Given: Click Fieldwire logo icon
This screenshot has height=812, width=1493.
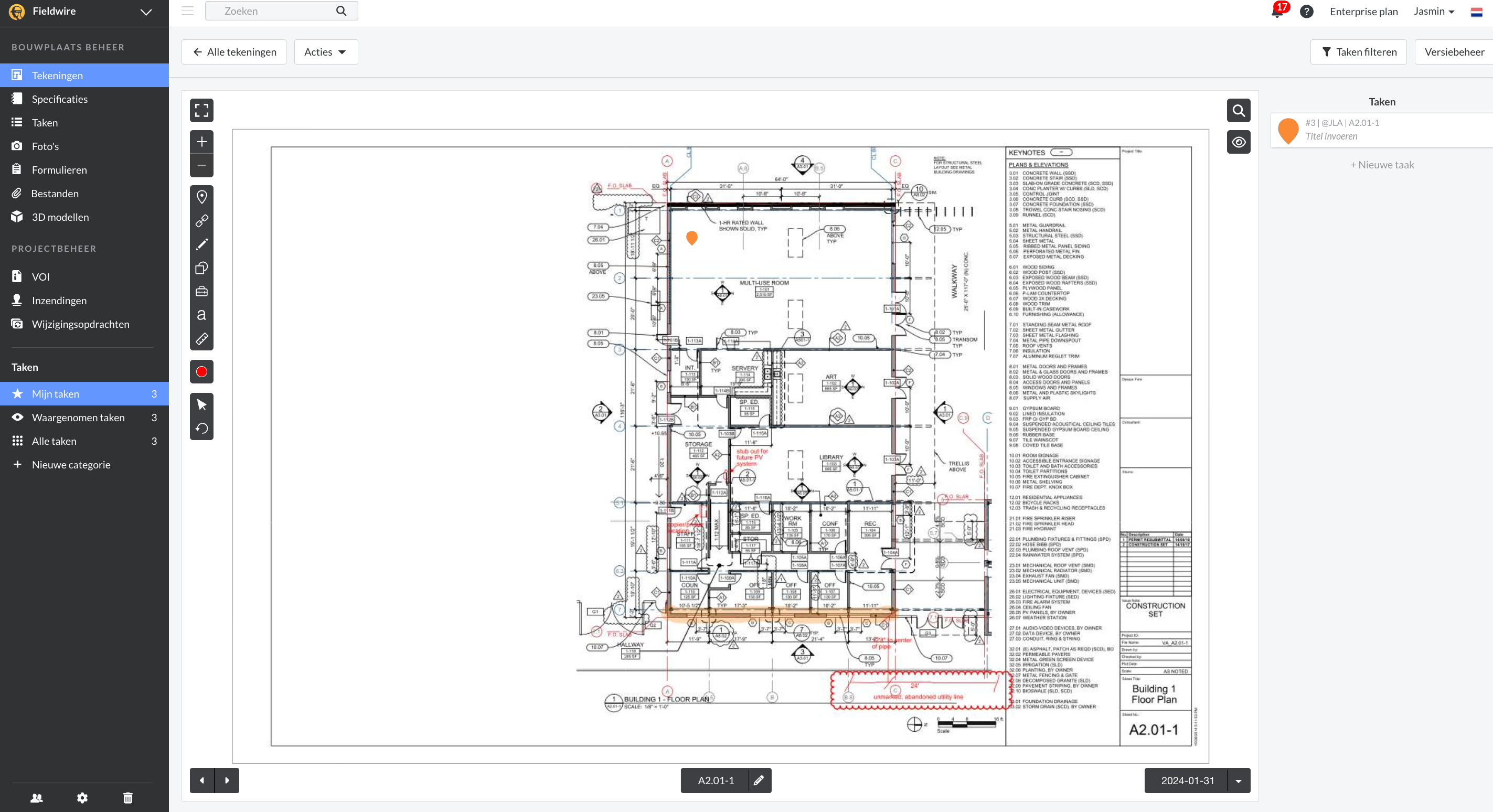Looking at the screenshot, I should pyautogui.click(x=17, y=11).
